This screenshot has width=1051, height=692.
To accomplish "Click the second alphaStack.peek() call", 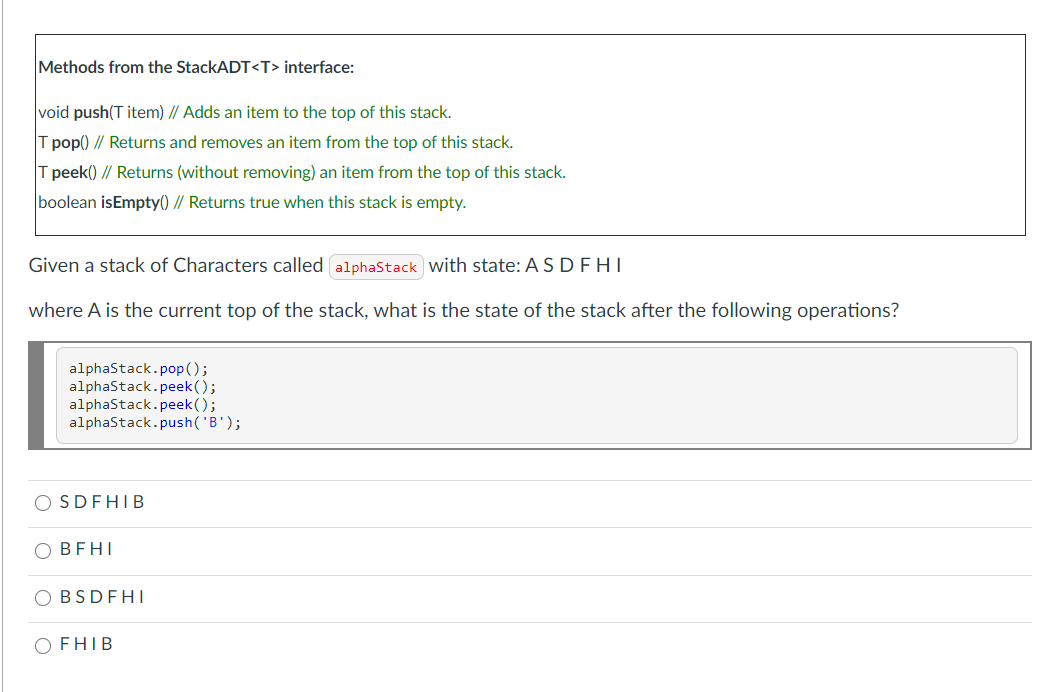I will pos(140,404).
